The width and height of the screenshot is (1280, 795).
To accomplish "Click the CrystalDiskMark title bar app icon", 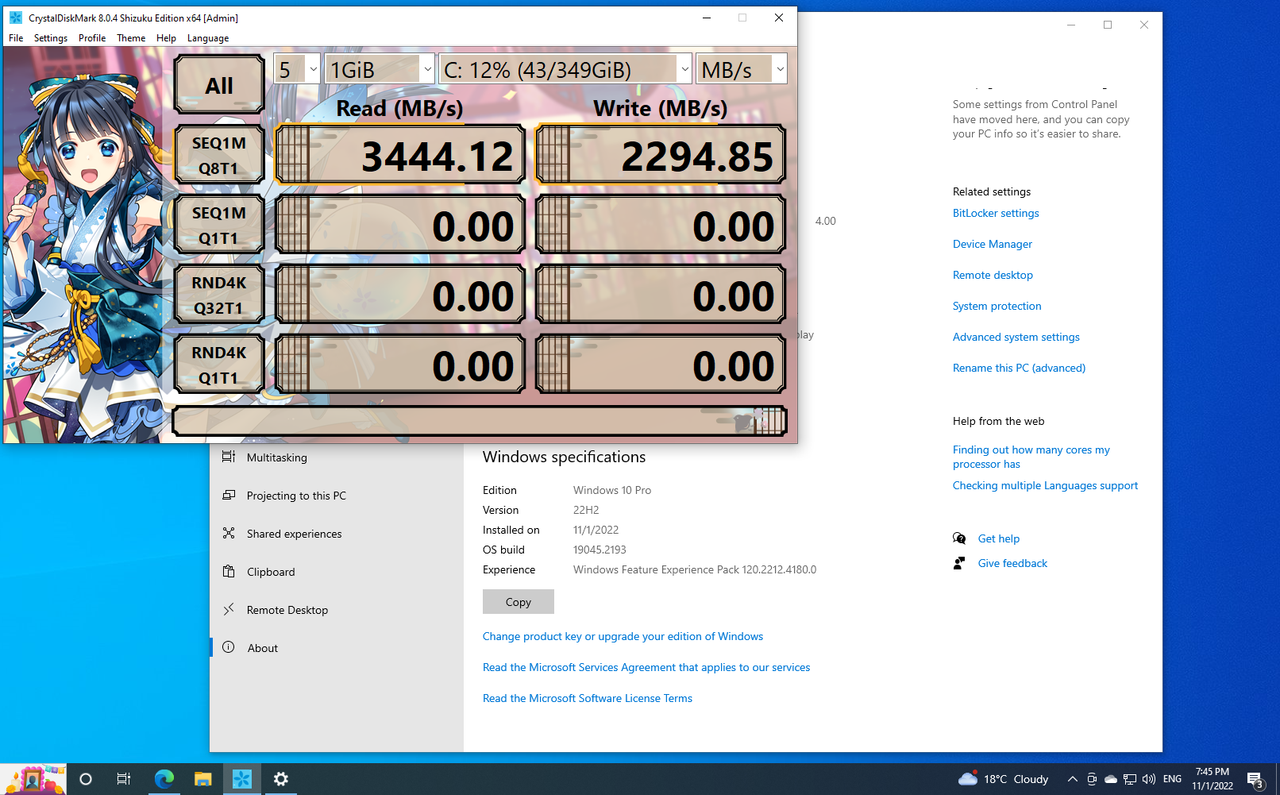I will point(15,18).
